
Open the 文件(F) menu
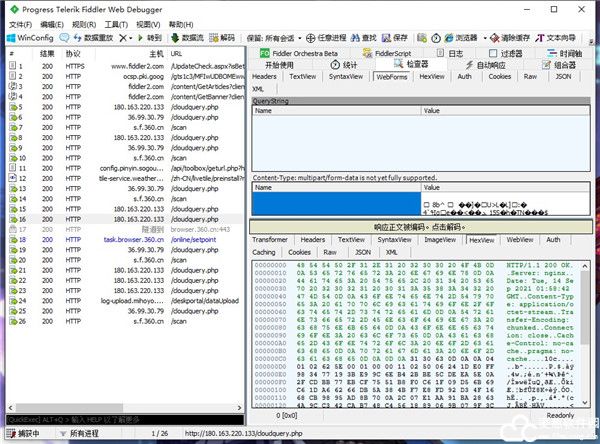(20, 24)
